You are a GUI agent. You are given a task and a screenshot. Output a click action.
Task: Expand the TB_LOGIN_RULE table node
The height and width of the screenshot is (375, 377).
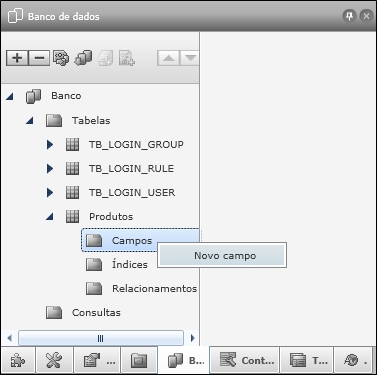point(50,168)
